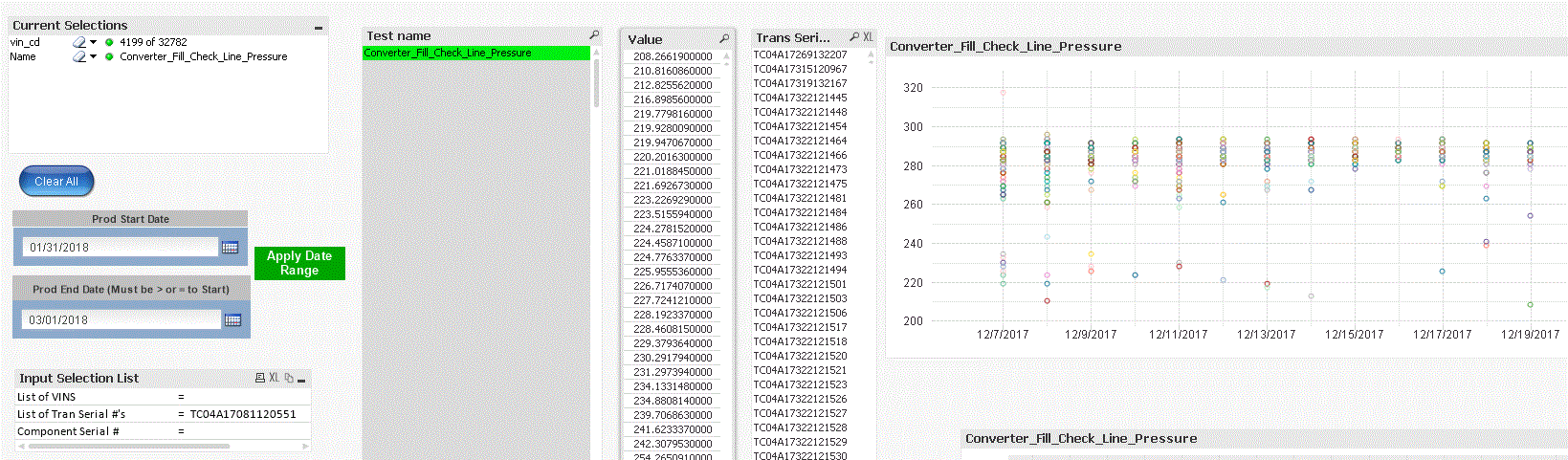Select Converter_Fill_Check_Line_Pressure in Test name list
This screenshot has height=460, width=1568.
pos(476,53)
